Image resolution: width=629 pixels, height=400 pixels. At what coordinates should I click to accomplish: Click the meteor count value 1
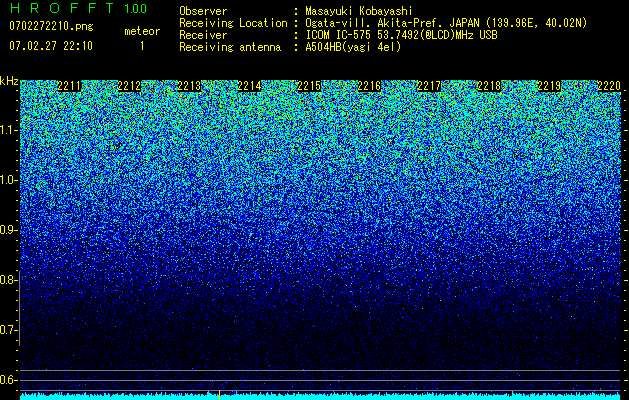(142, 46)
